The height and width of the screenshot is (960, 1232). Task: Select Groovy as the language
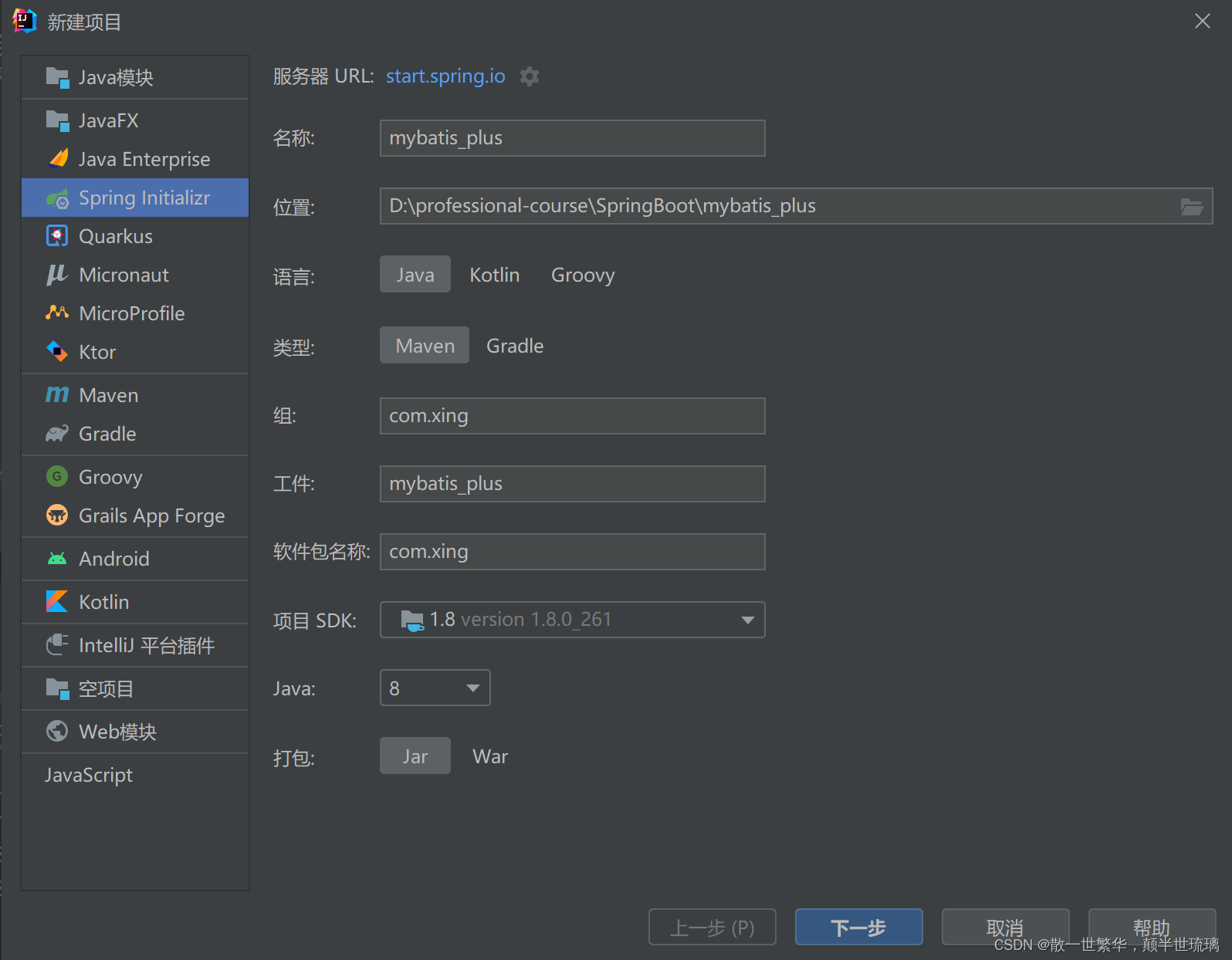pos(583,275)
